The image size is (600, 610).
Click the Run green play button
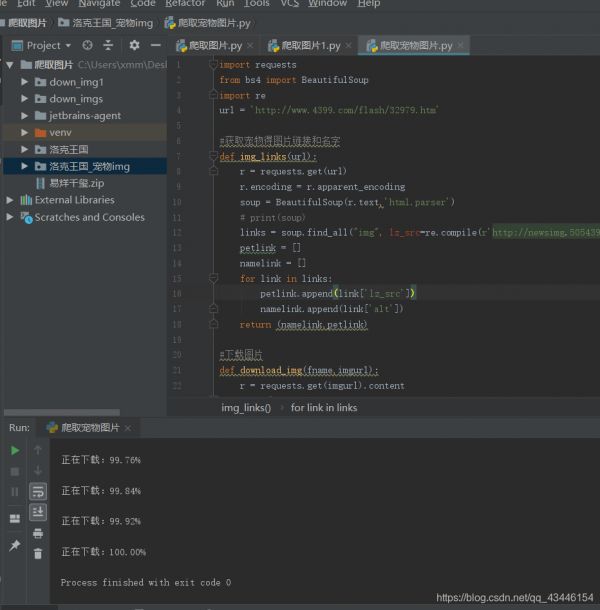click(x=15, y=450)
